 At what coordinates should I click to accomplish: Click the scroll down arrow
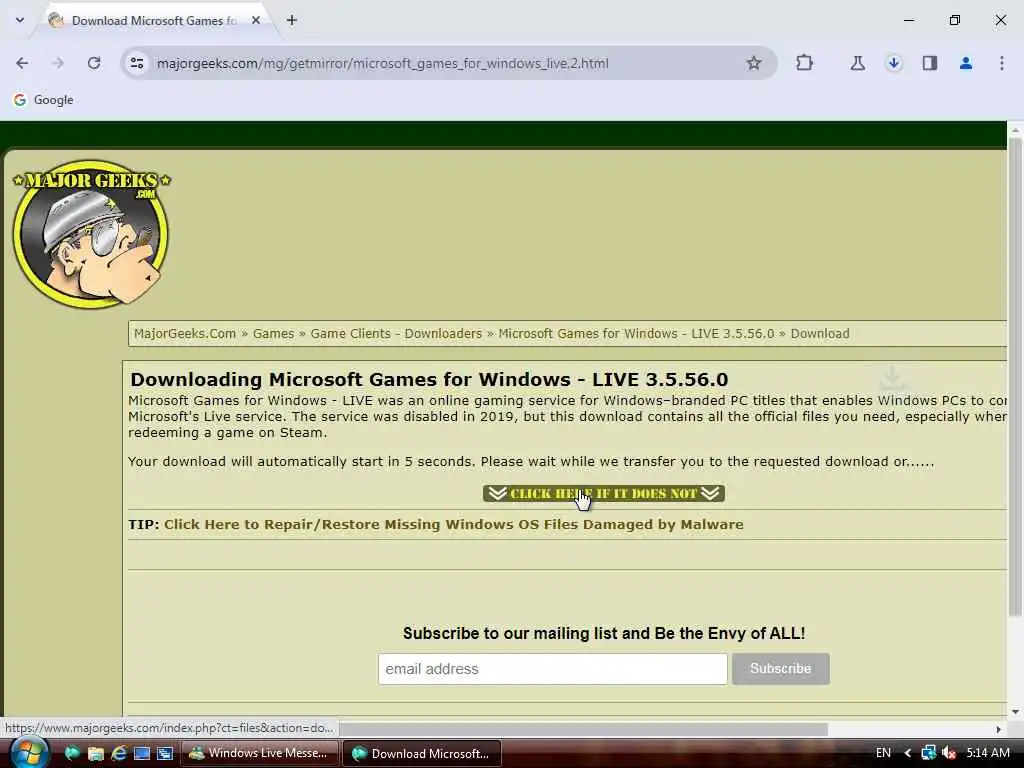1014,712
